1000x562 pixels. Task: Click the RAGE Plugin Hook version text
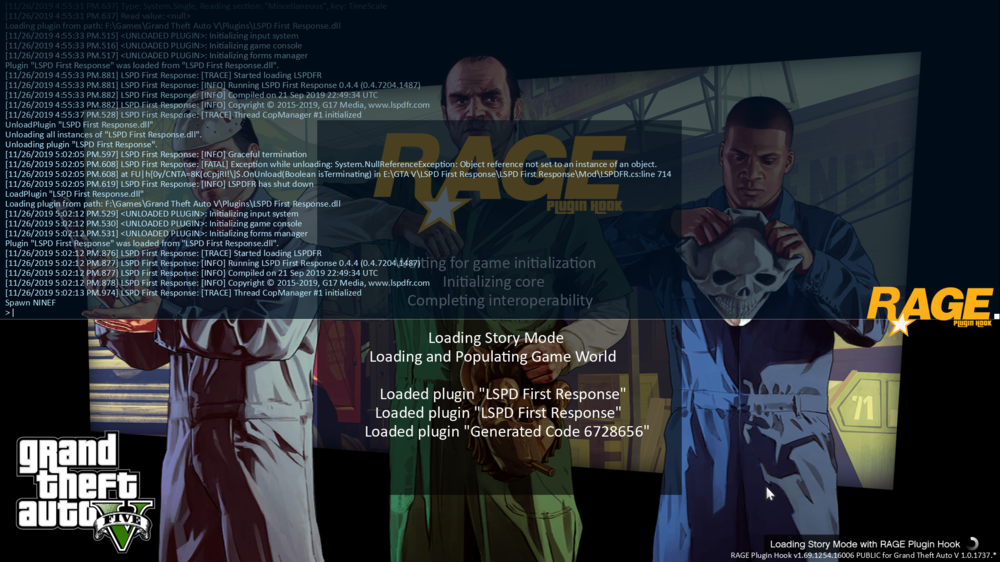(x=863, y=556)
